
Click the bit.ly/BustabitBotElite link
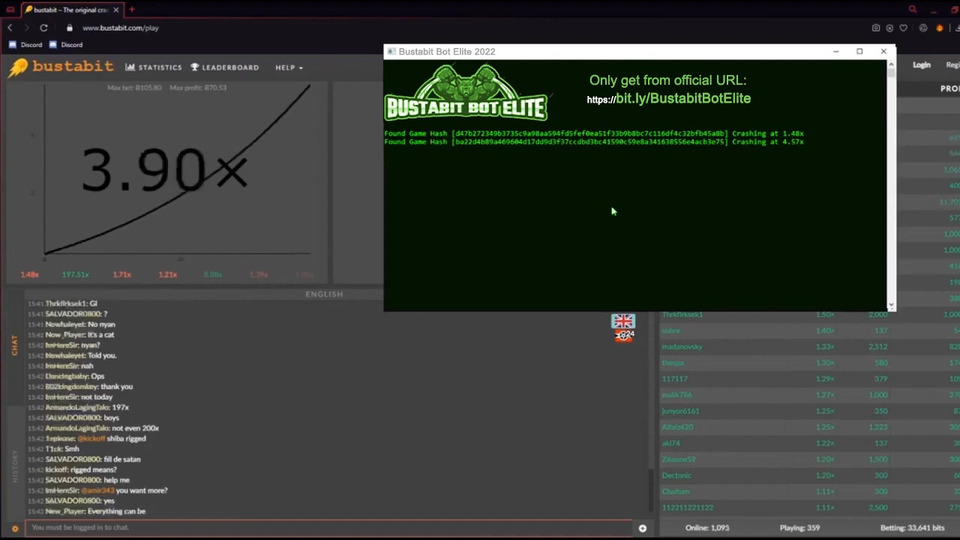point(669,99)
